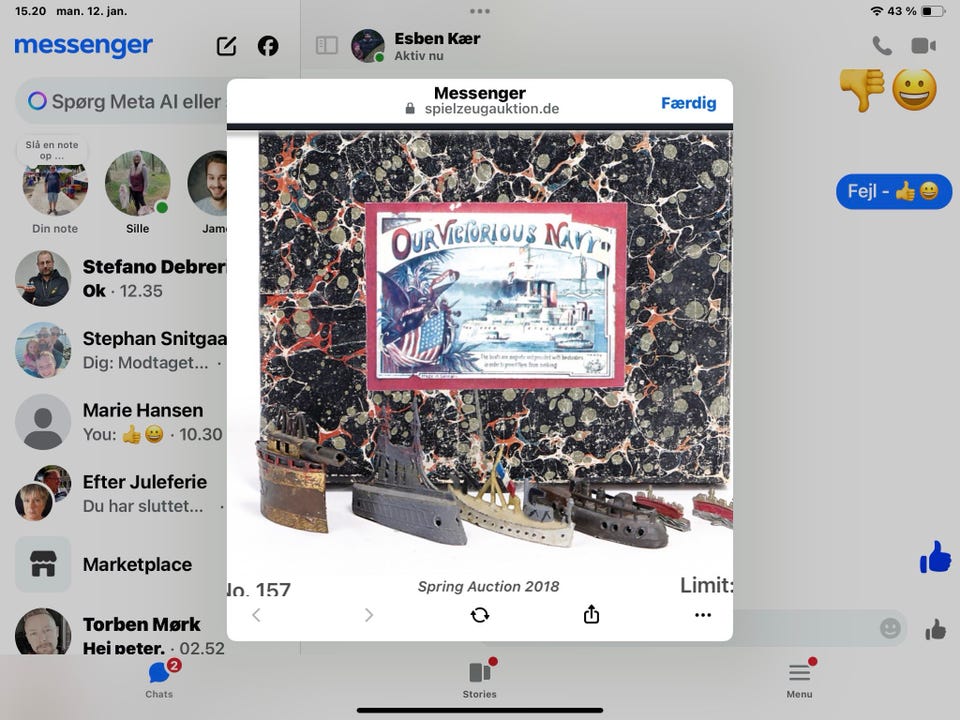
Task: Toggle the sidebar panel icon
Action: (326, 45)
